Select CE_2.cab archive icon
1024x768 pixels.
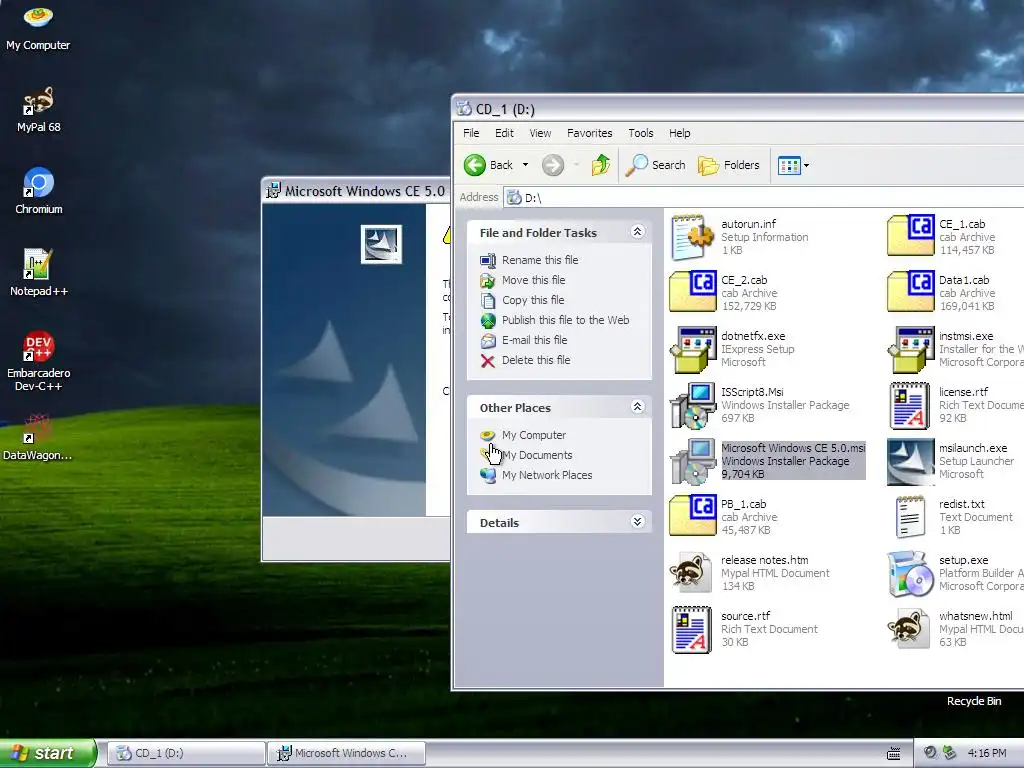click(693, 292)
